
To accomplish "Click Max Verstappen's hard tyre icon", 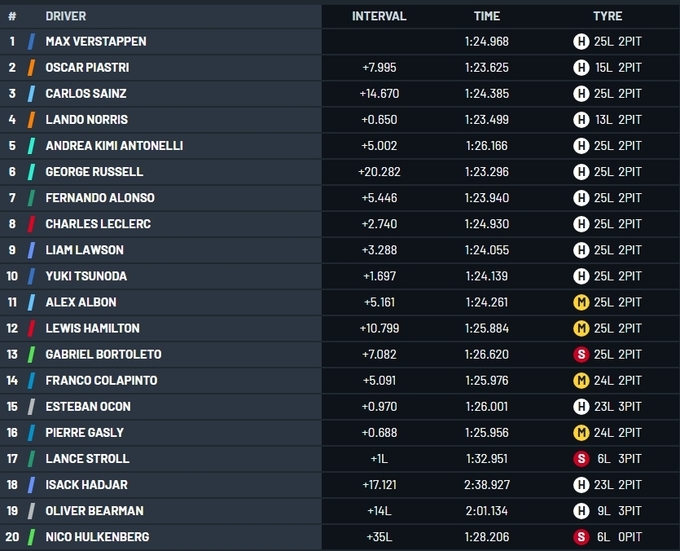I will pos(579,42).
